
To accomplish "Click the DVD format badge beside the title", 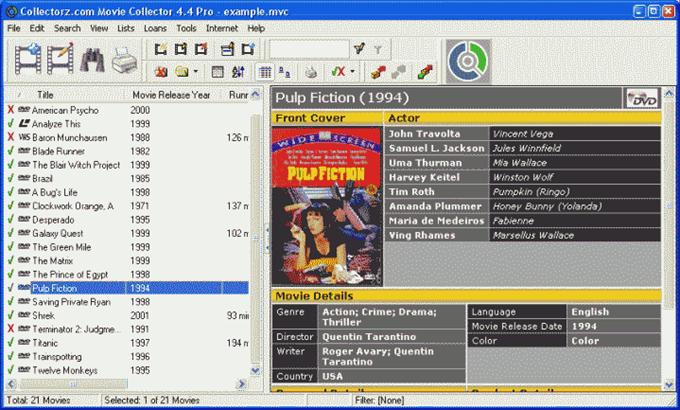I will 642,98.
